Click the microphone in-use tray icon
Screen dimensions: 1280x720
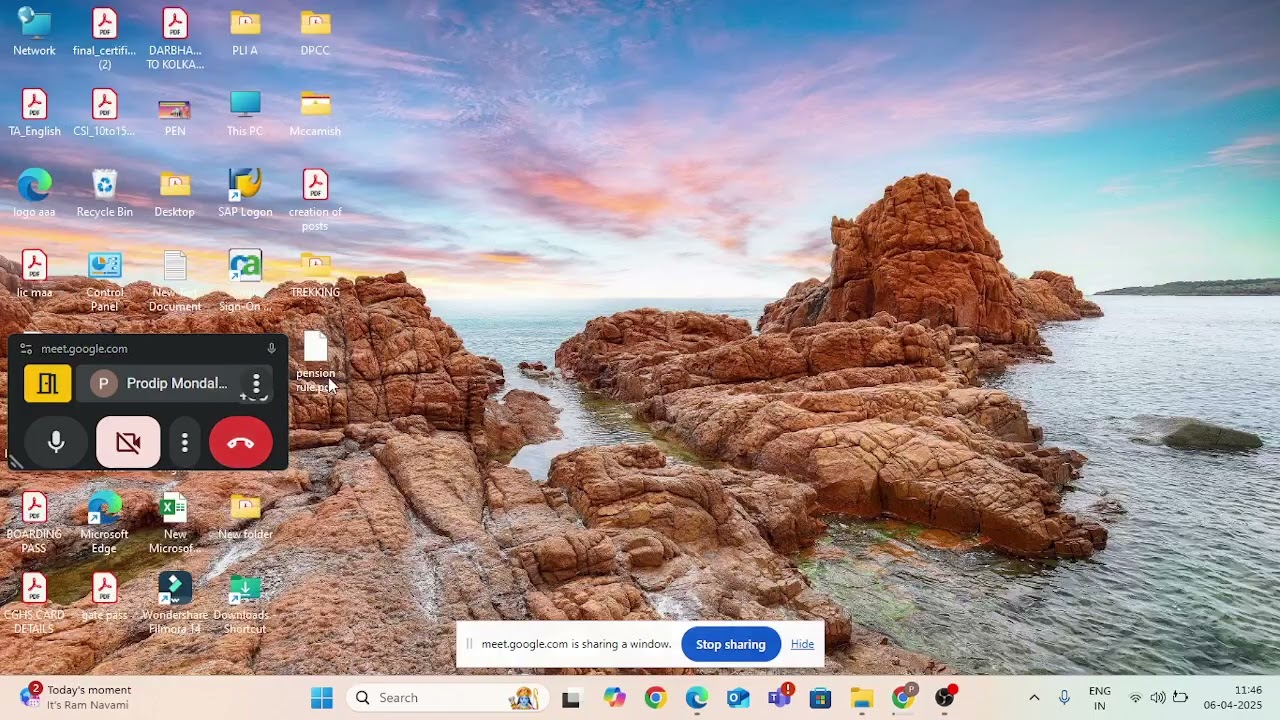[x=1064, y=698]
